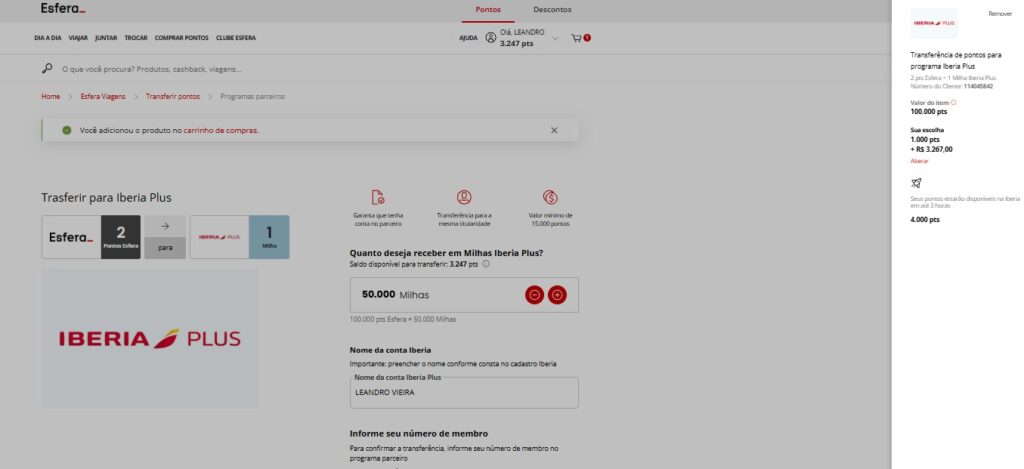The width and height of the screenshot is (1024, 469).
Task: Open the Viajar menu item
Action: tap(78, 38)
